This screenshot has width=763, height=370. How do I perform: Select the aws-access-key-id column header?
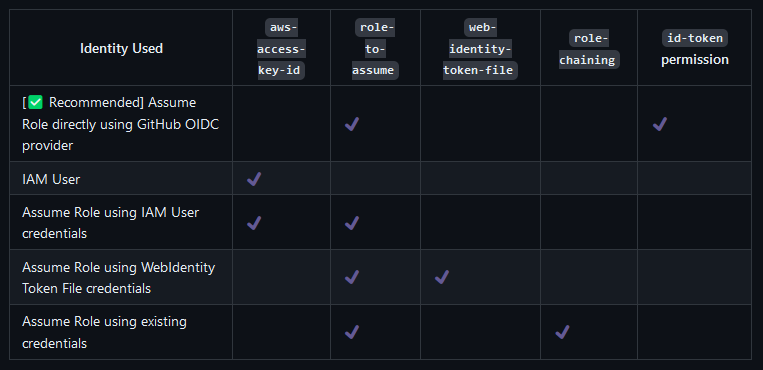[x=281, y=49]
